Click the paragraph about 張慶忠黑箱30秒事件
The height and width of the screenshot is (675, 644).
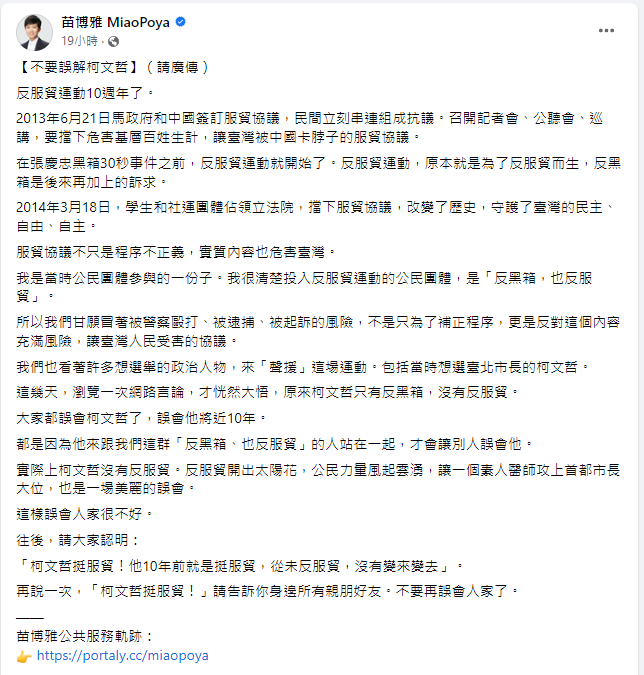point(319,173)
